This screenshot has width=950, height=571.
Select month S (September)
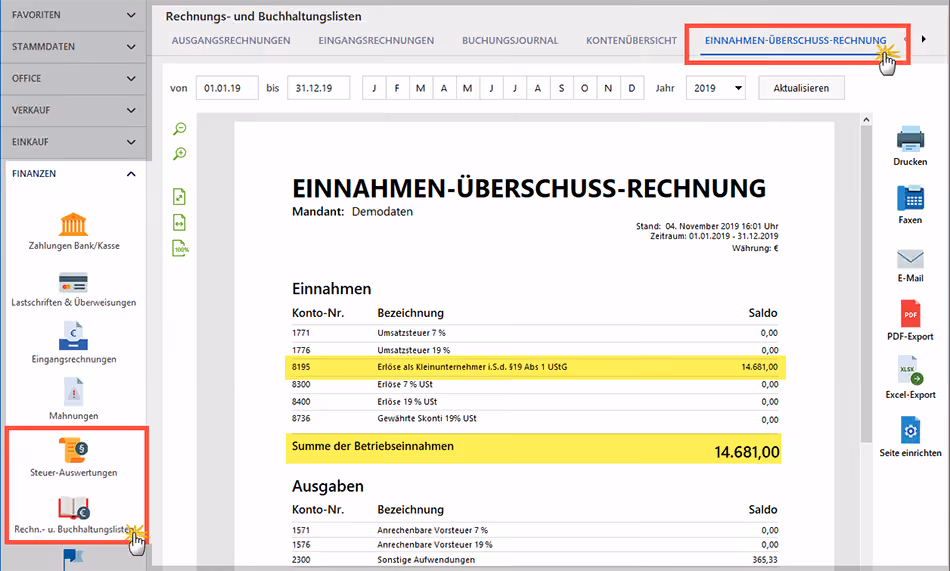(x=562, y=88)
